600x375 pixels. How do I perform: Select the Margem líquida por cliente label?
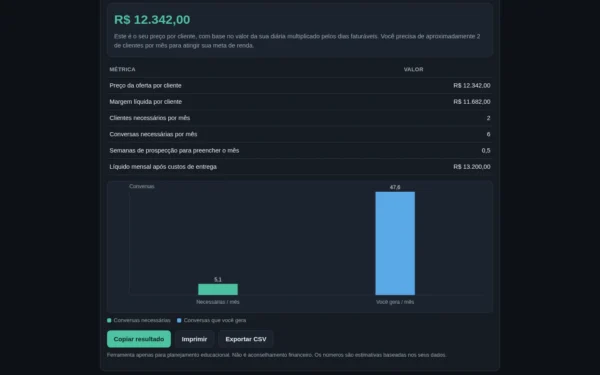(145, 102)
